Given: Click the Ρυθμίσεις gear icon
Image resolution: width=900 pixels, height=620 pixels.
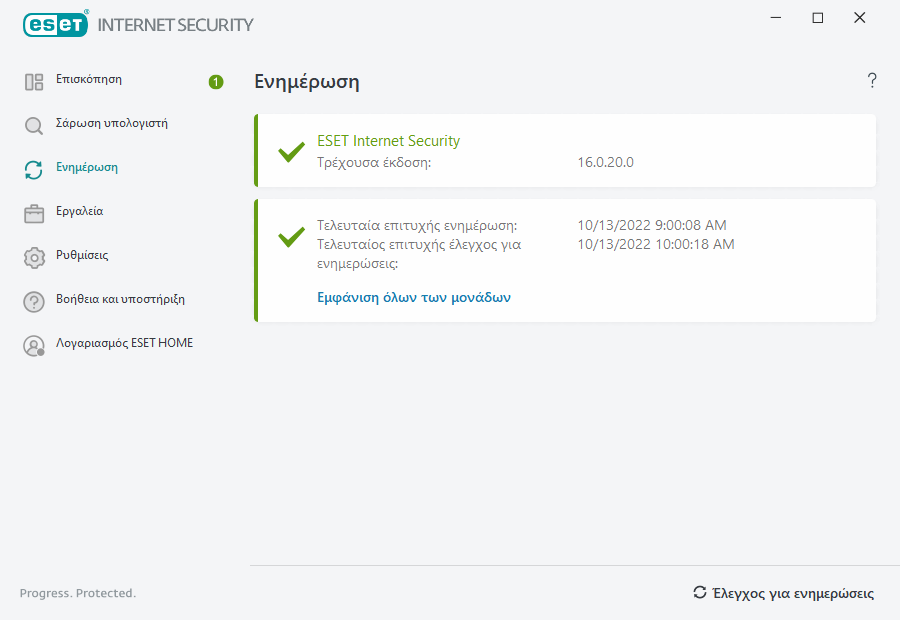Looking at the screenshot, I should tap(34, 257).
